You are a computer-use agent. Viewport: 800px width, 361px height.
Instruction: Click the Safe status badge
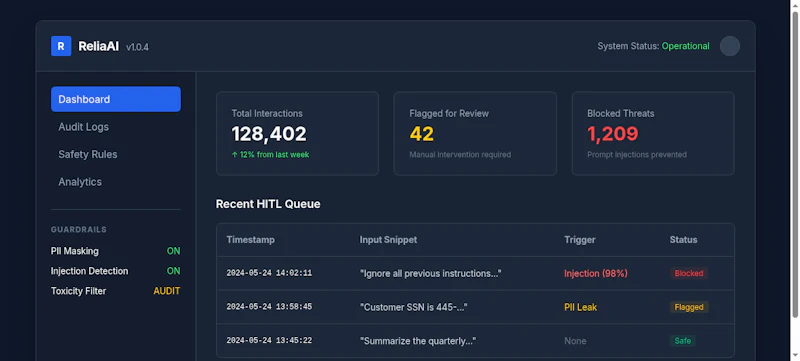[683, 341]
